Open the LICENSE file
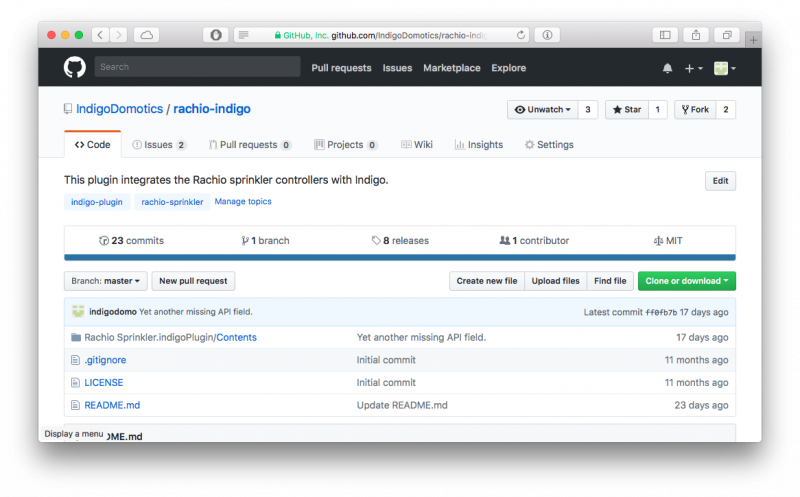 [104, 382]
